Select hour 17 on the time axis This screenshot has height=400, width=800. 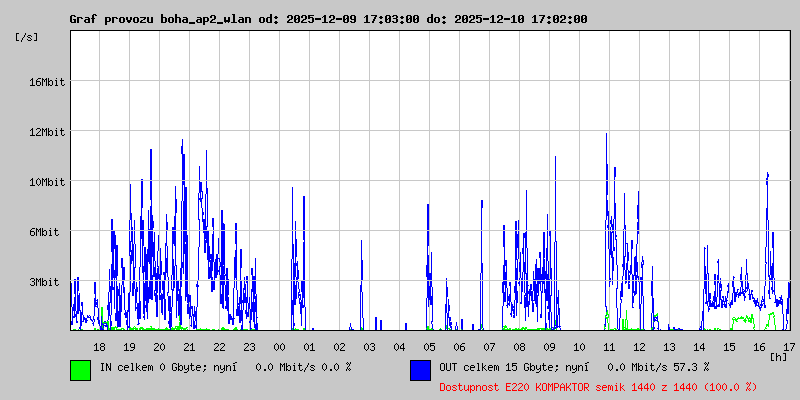(x=788, y=346)
